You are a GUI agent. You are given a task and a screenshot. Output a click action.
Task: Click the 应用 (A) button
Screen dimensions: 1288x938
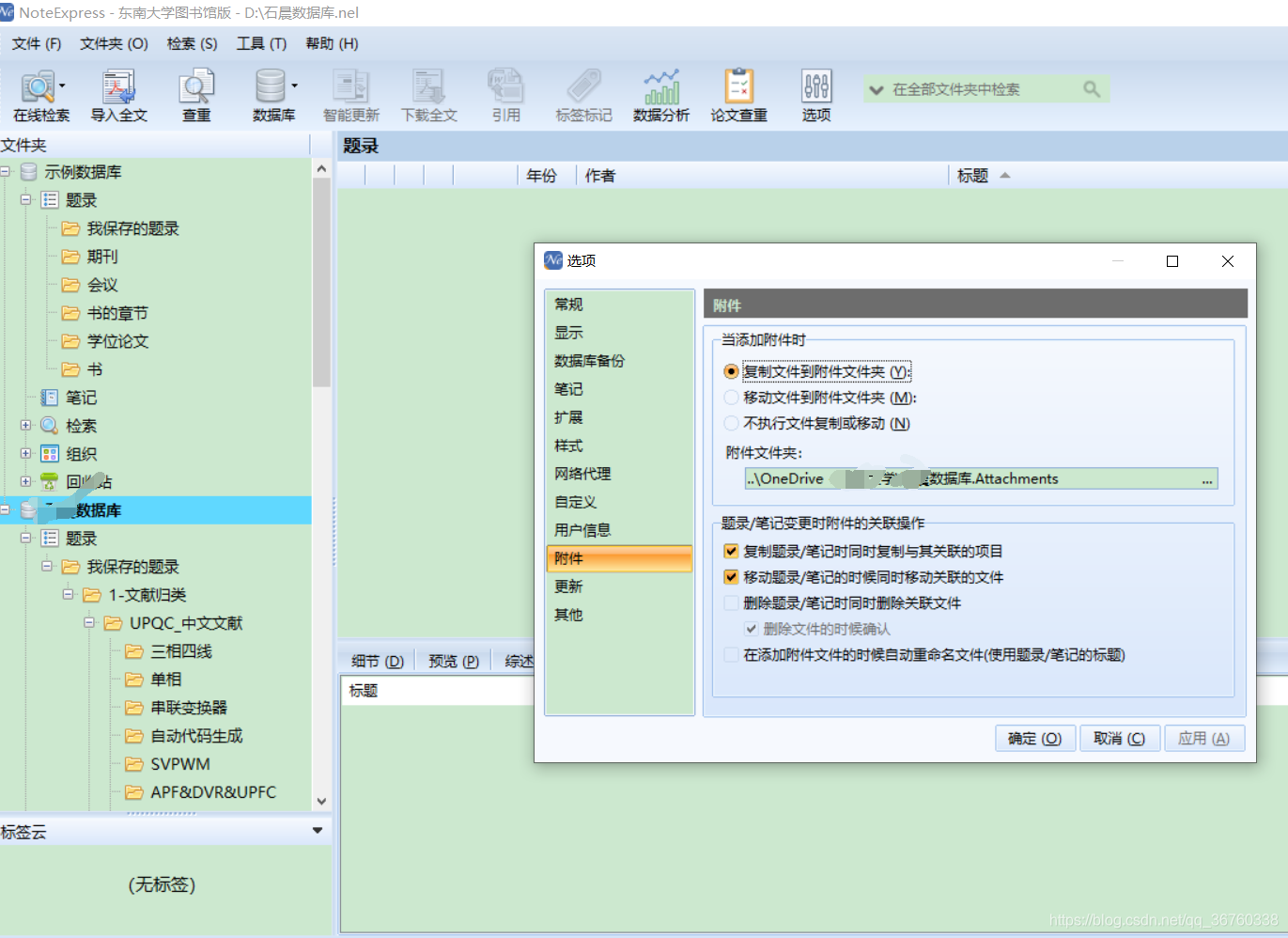click(1203, 739)
